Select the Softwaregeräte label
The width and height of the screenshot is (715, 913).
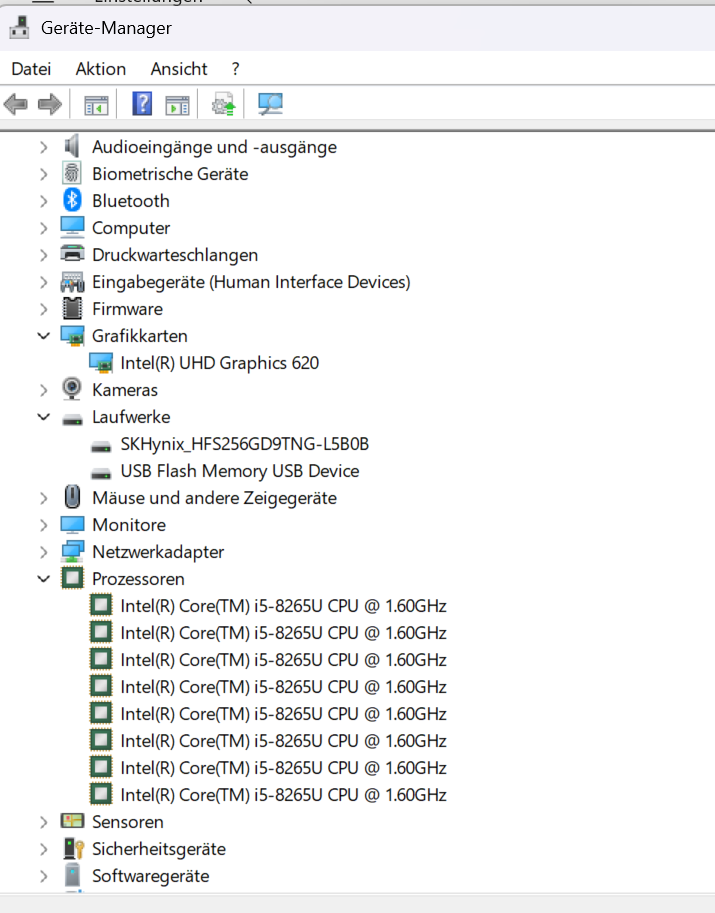tap(151, 876)
